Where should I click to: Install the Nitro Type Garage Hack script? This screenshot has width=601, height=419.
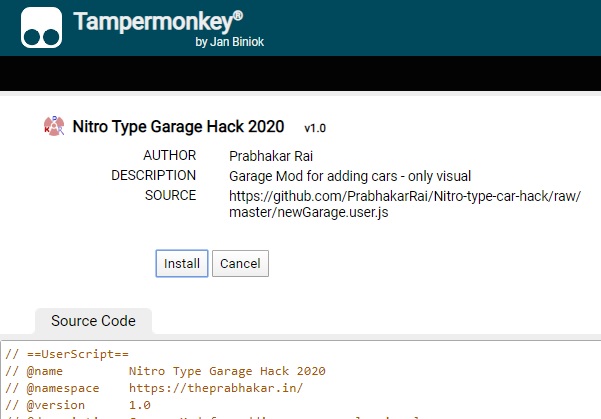coord(182,263)
